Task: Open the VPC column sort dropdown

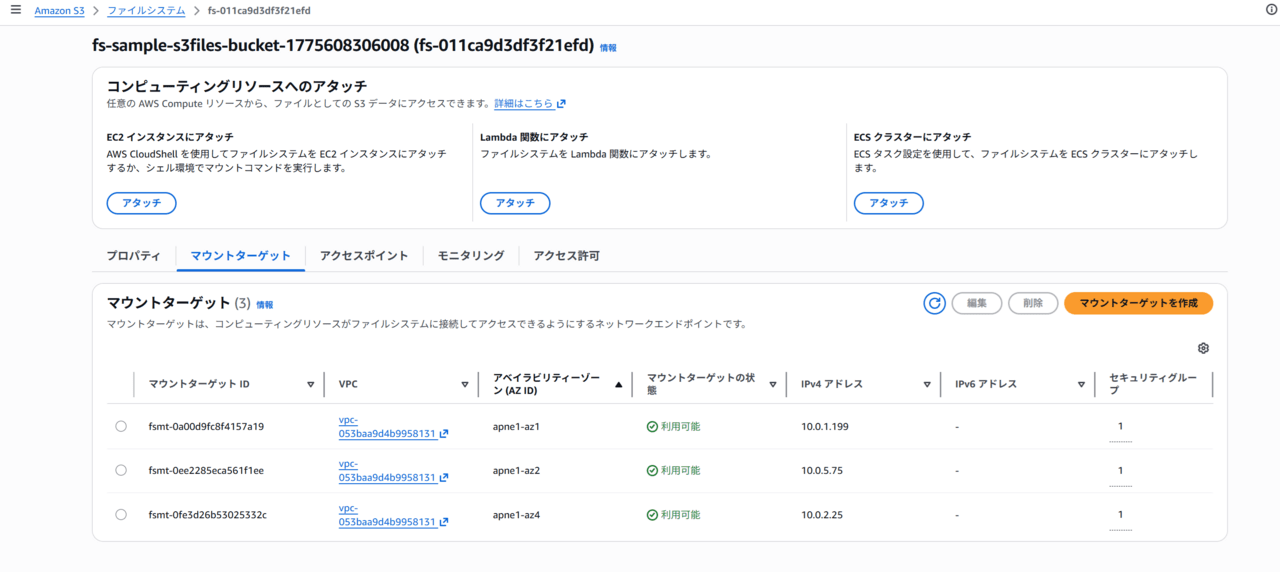Action: (x=464, y=384)
